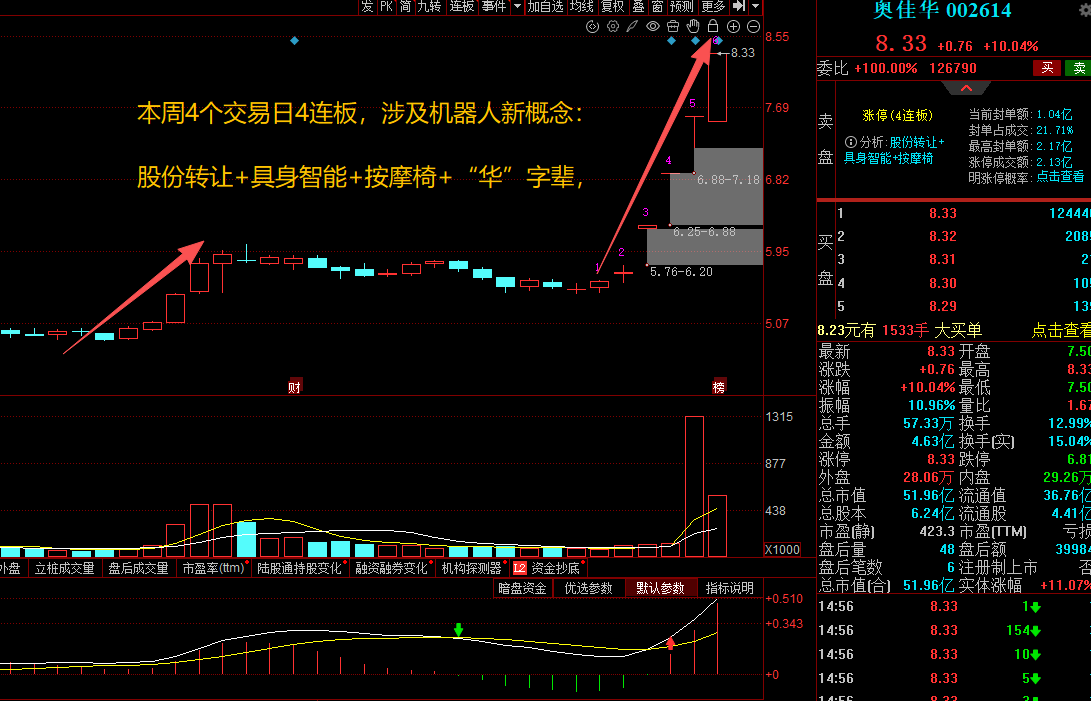
Task: Select the 九转 indicator button
Action: point(429,6)
